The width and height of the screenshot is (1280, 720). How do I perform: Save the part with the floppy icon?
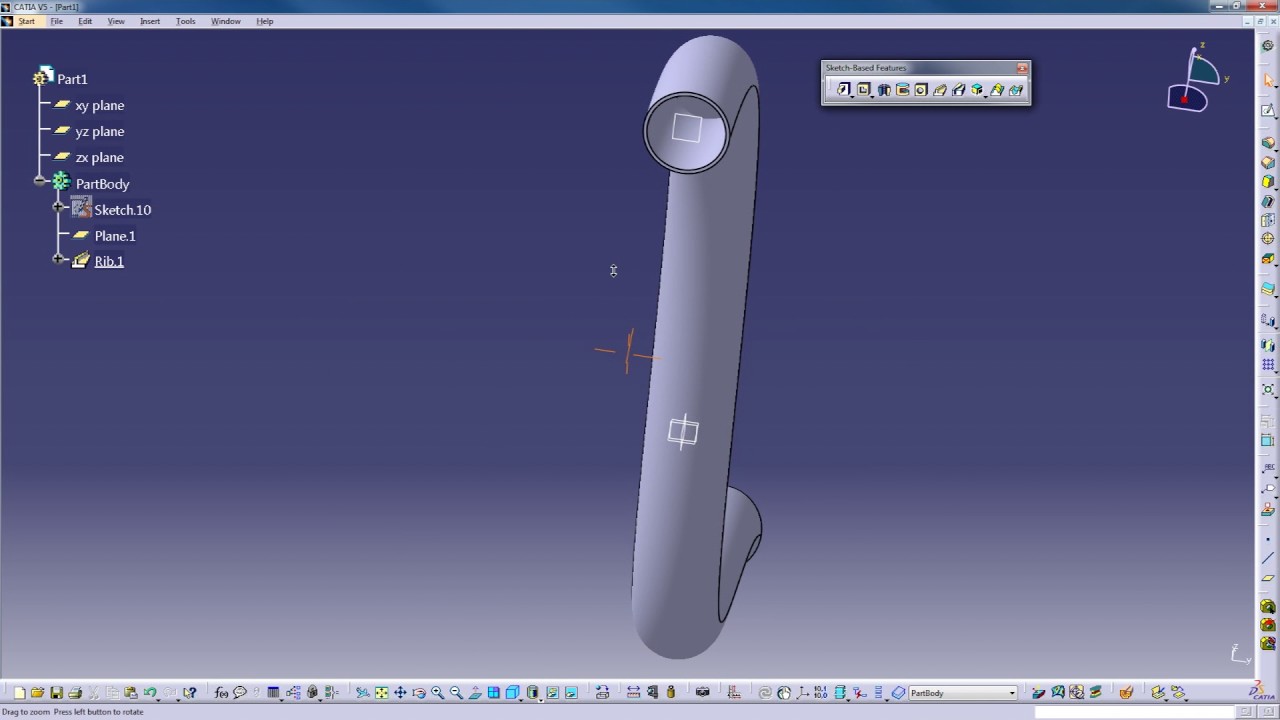[56, 693]
